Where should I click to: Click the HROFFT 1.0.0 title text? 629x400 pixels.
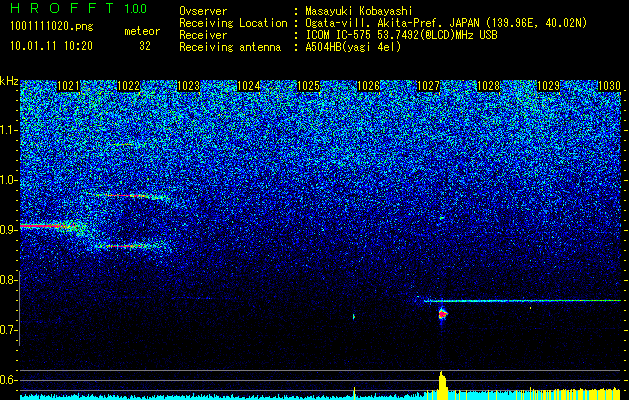pos(79,8)
